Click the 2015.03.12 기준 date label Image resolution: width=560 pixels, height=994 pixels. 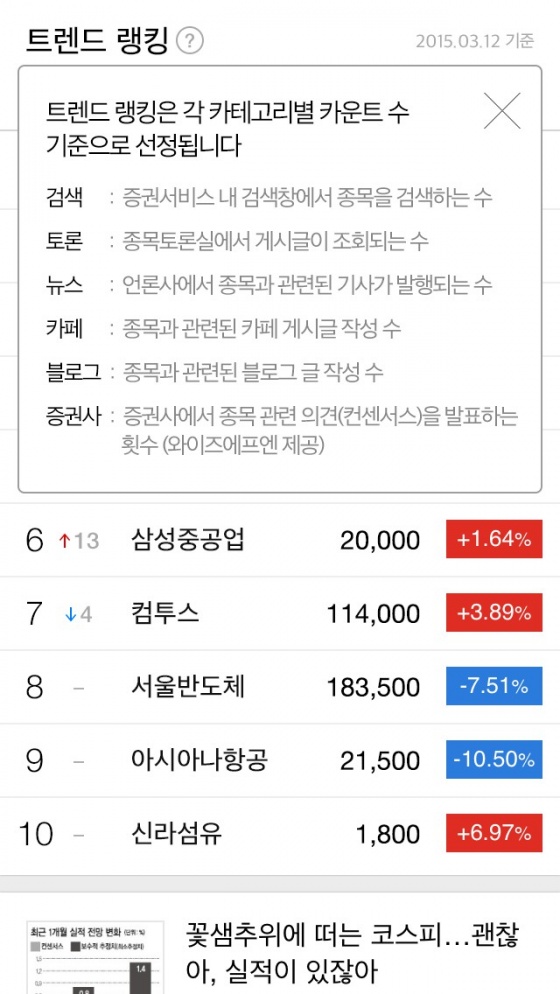(x=475, y=42)
